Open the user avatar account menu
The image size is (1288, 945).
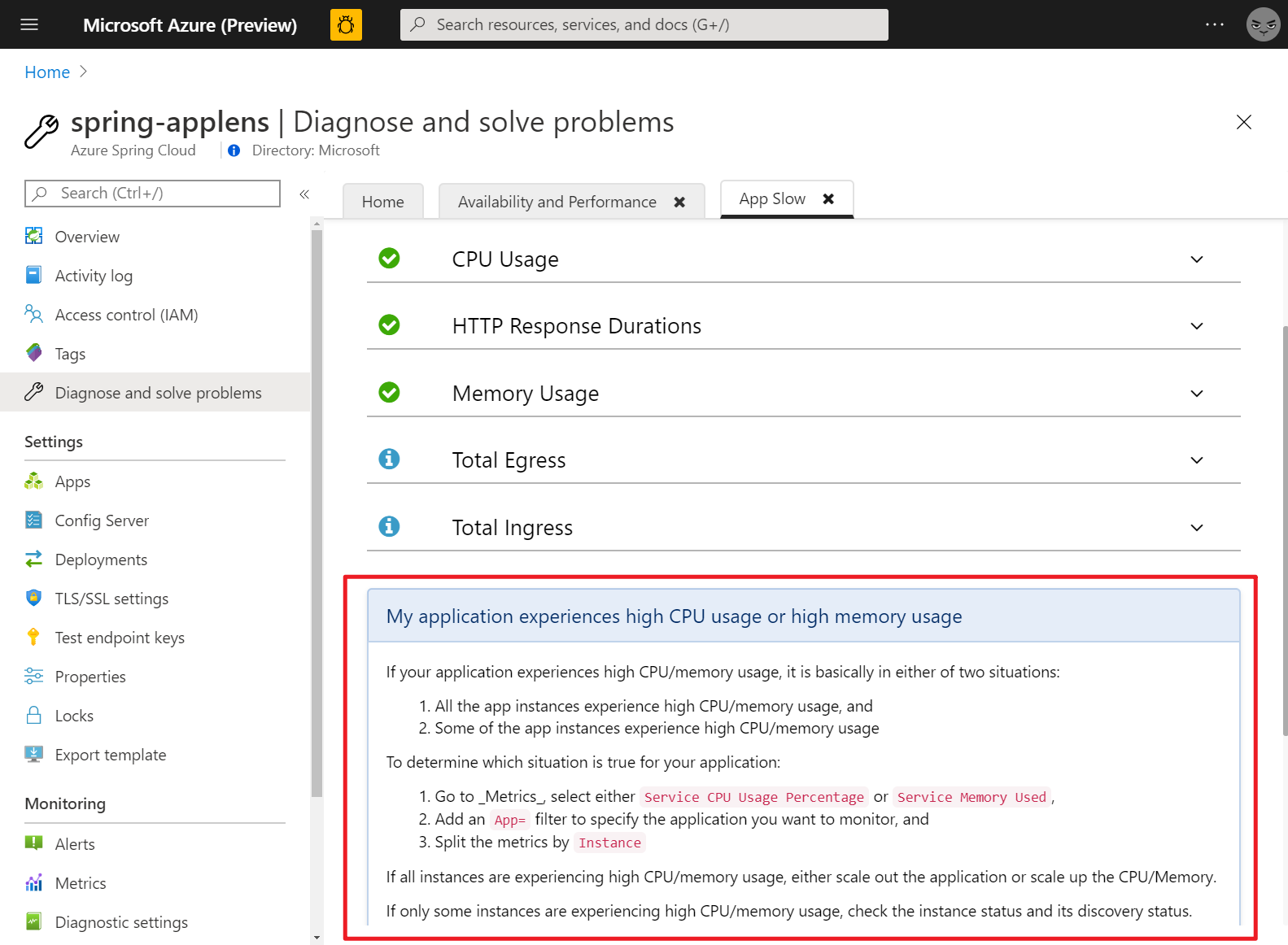[x=1263, y=24]
